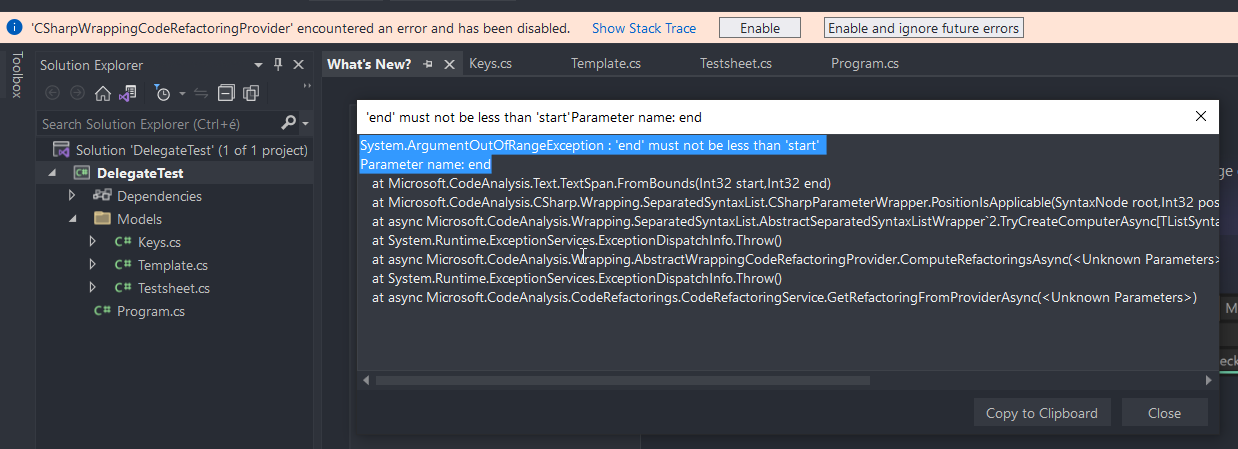This screenshot has height=449, width=1238.
Task: Select the Models folder
Action: 139,219
